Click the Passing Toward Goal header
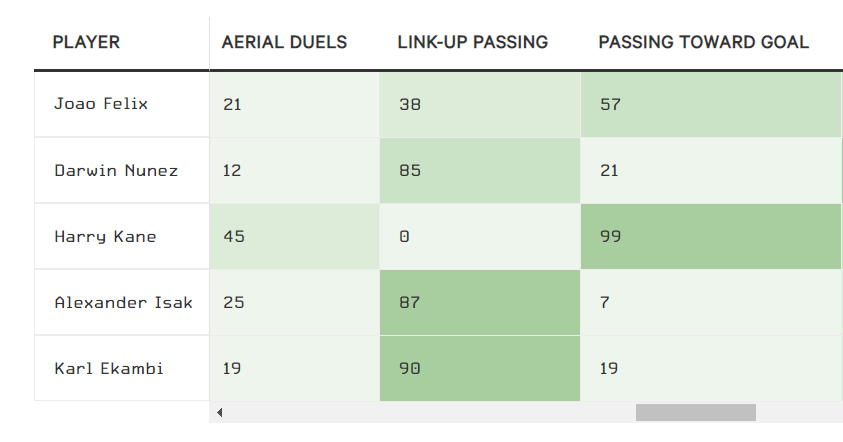 [x=703, y=42]
